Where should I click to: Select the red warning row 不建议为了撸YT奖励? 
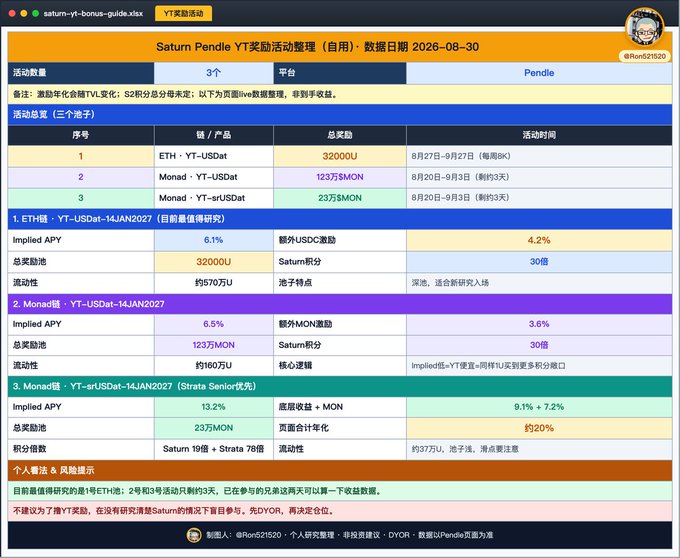pyautogui.click(x=340, y=511)
